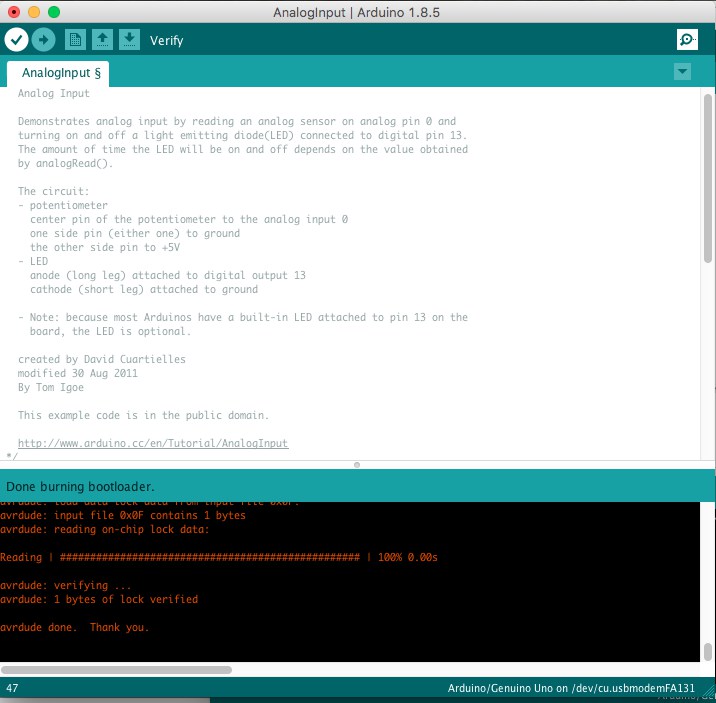Open the tab menu dropdown arrow
Image resolution: width=716 pixels, height=703 pixels.
click(682, 71)
